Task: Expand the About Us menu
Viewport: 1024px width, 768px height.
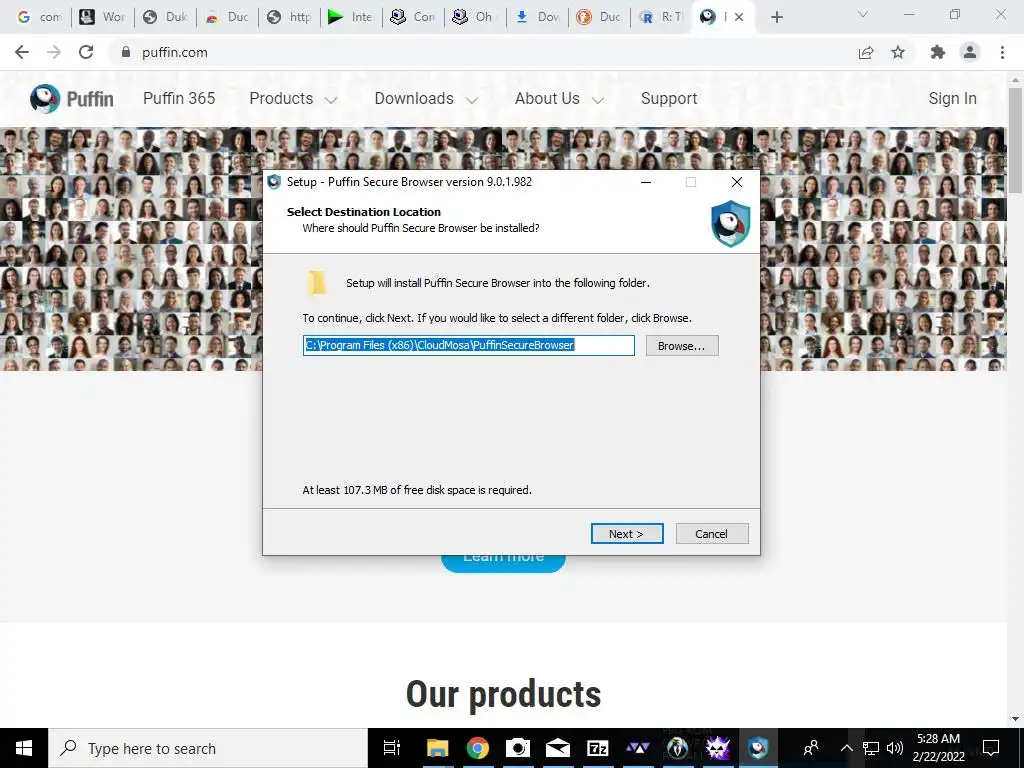Action: tap(559, 99)
